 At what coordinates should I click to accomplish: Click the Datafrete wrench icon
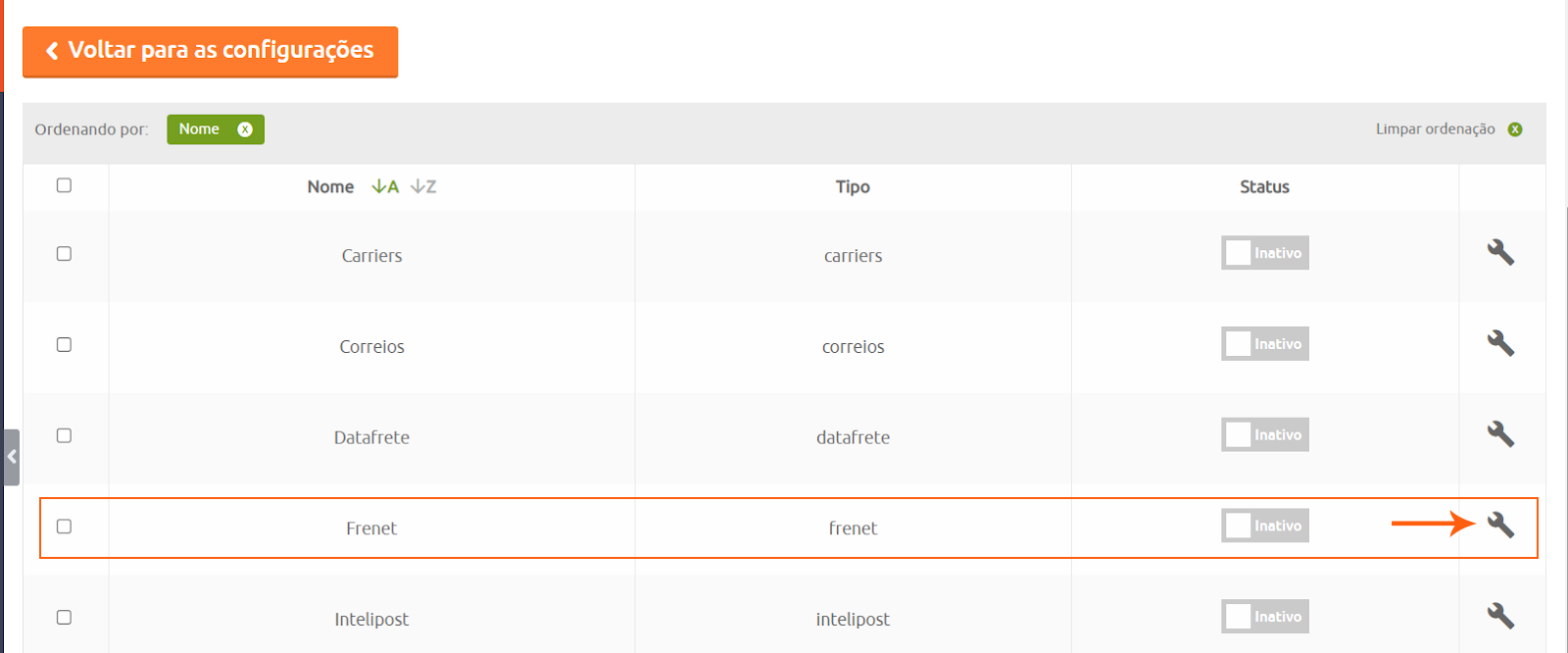click(x=1500, y=434)
